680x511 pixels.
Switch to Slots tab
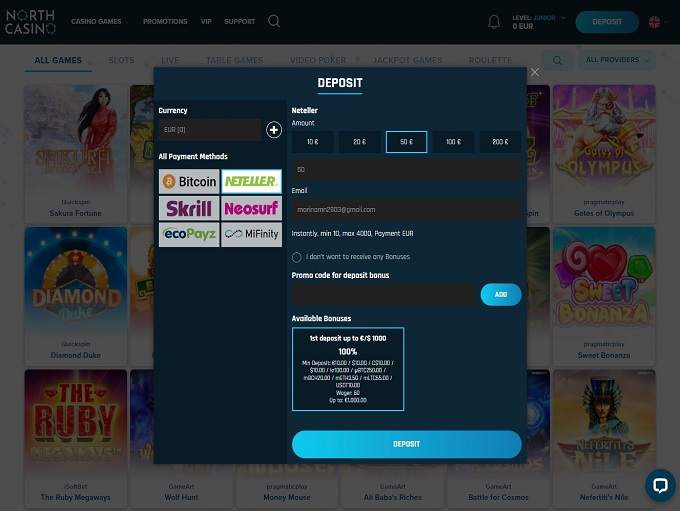tap(121, 60)
